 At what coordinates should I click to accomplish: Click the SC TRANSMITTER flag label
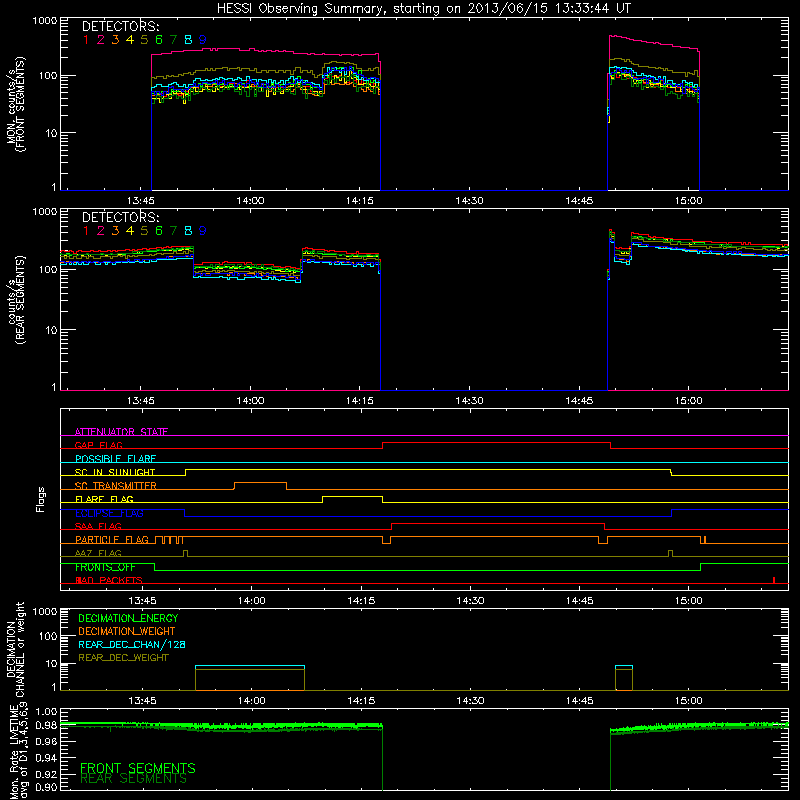click(x=115, y=486)
